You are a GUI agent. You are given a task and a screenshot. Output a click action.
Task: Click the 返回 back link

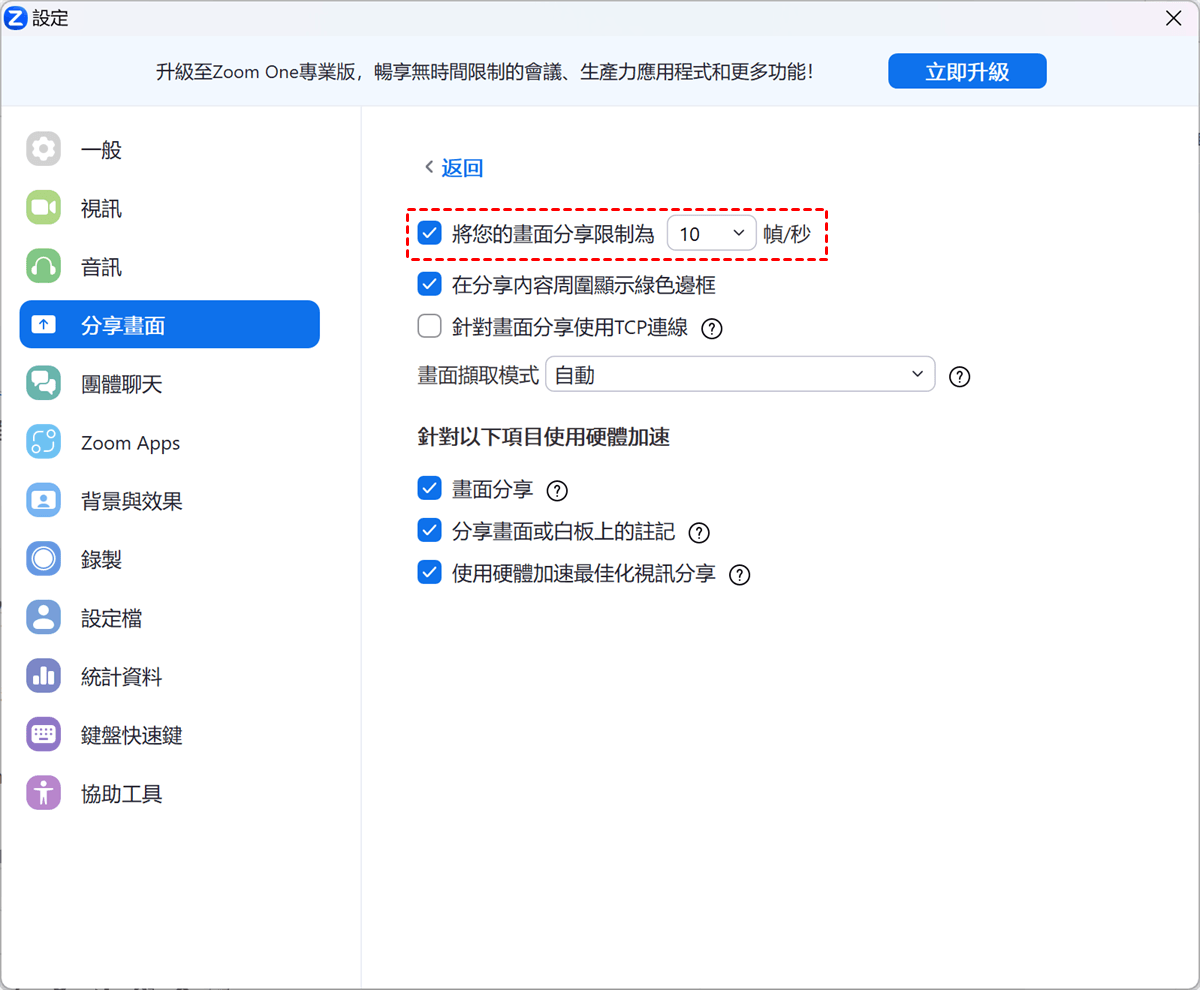point(454,168)
